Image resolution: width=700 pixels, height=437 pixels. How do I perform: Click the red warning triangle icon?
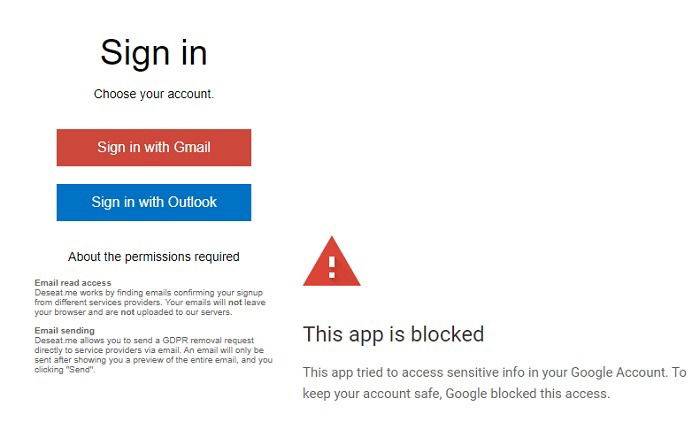(331, 263)
